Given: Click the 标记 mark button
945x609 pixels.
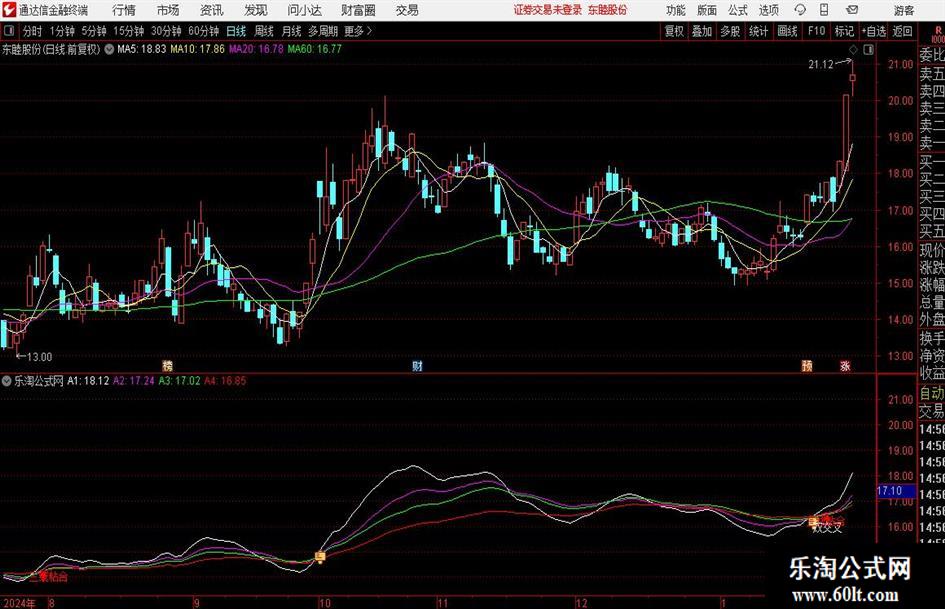Looking at the screenshot, I should 844,31.
